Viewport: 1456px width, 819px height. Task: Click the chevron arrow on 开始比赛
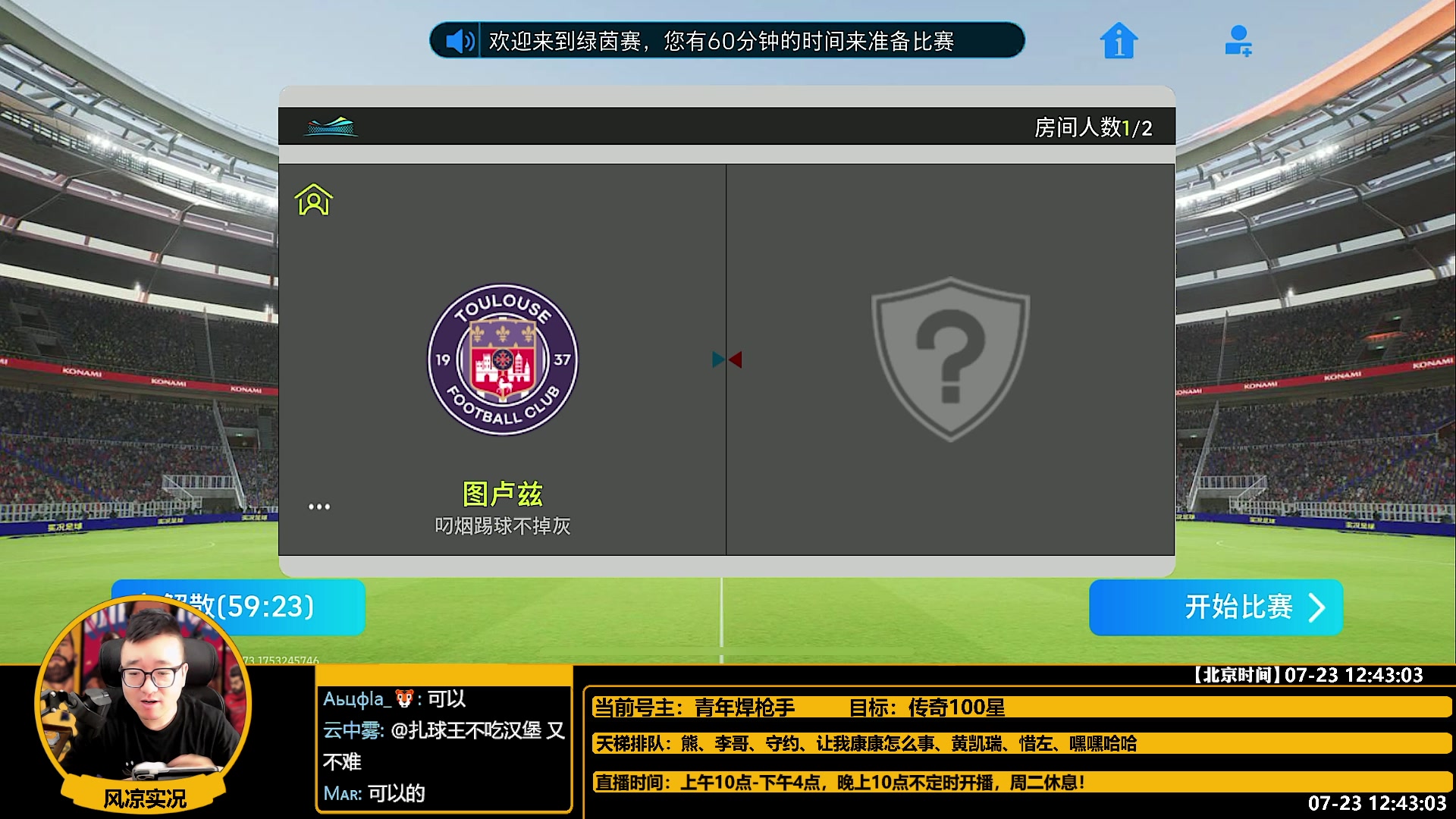pos(1317,607)
